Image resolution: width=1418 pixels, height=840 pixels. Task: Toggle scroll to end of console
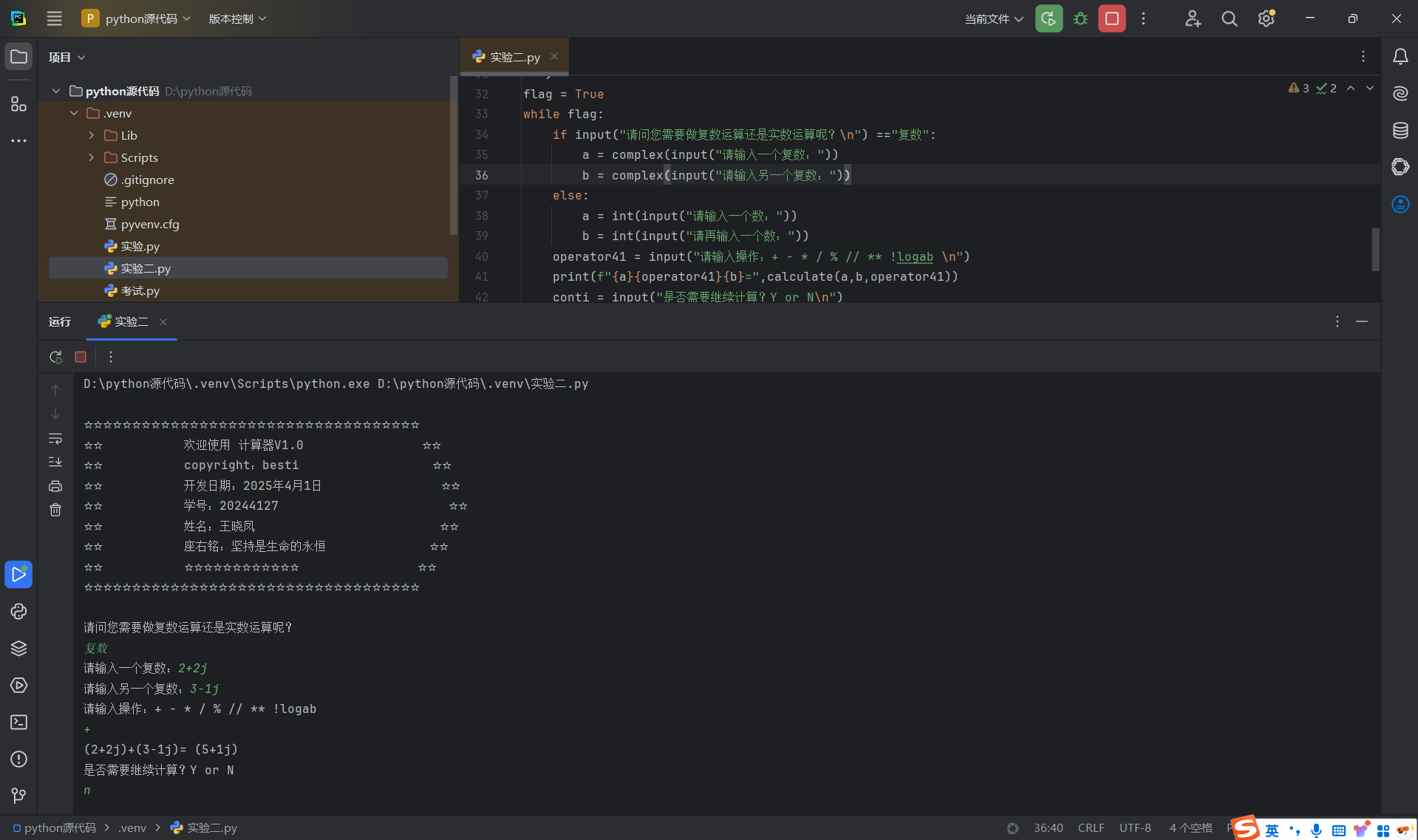point(55,462)
